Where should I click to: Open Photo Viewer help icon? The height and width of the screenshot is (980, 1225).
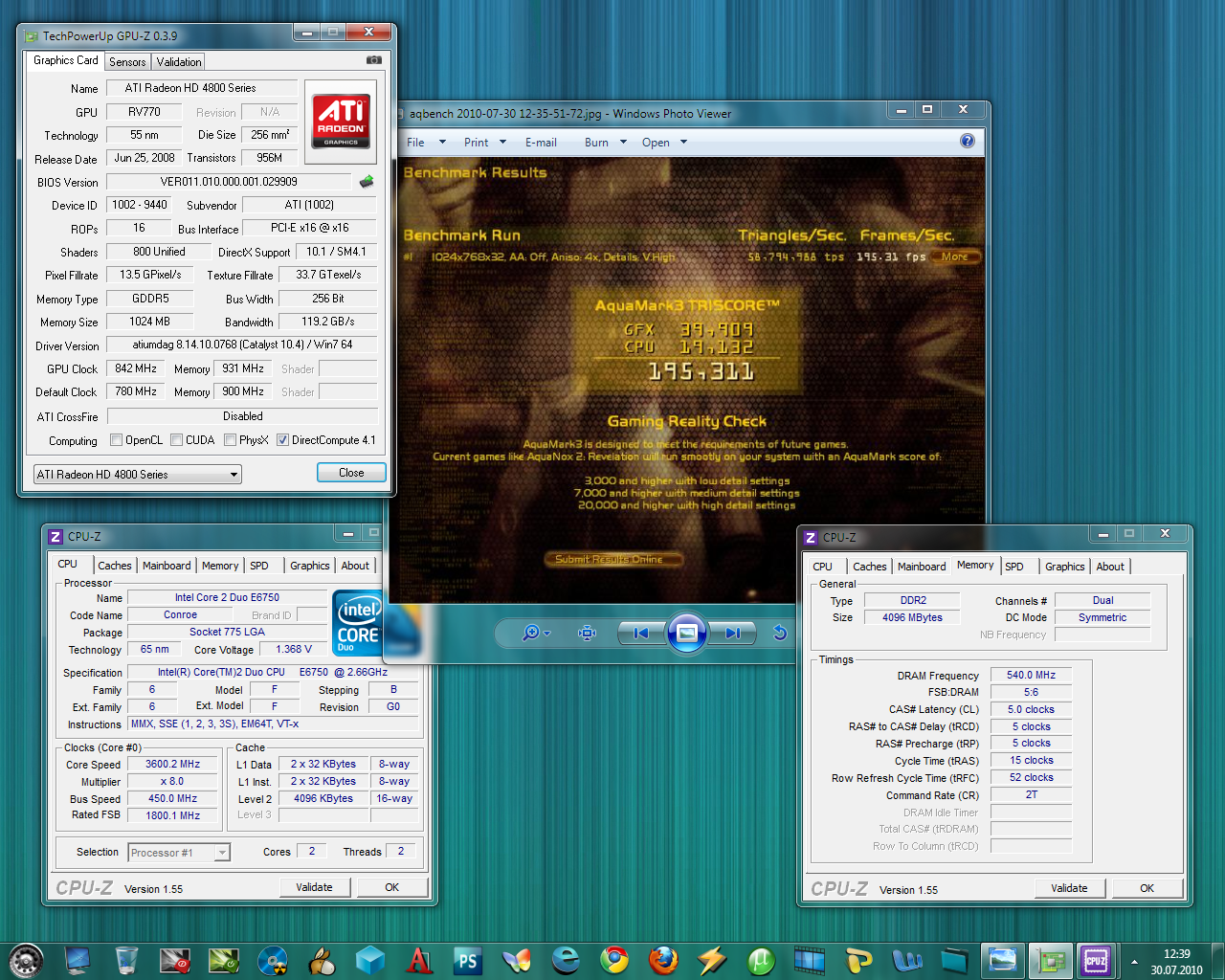coord(968,142)
